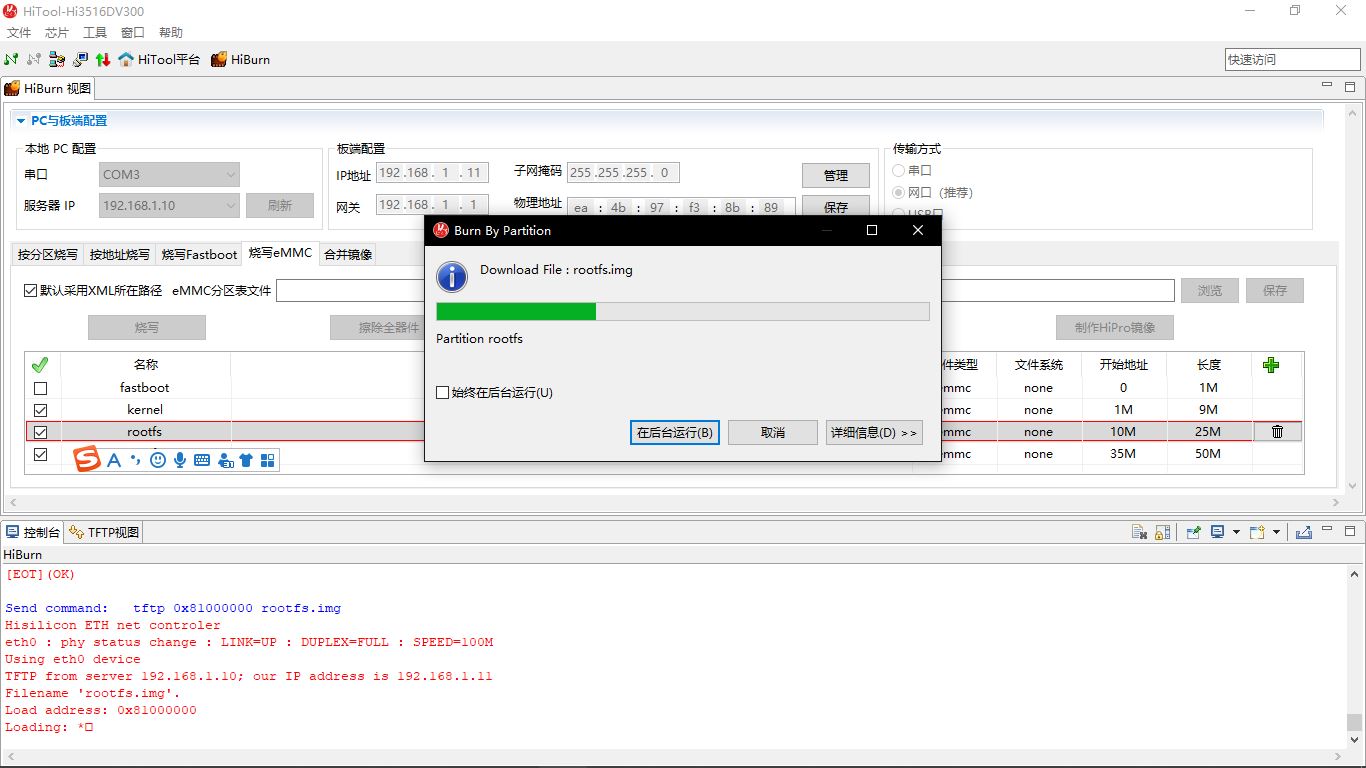This screenshot has height=768, width=1366.
Task: Click the display selected console monitor icon
Action: pyautogui.click(x=1218, y=532)
